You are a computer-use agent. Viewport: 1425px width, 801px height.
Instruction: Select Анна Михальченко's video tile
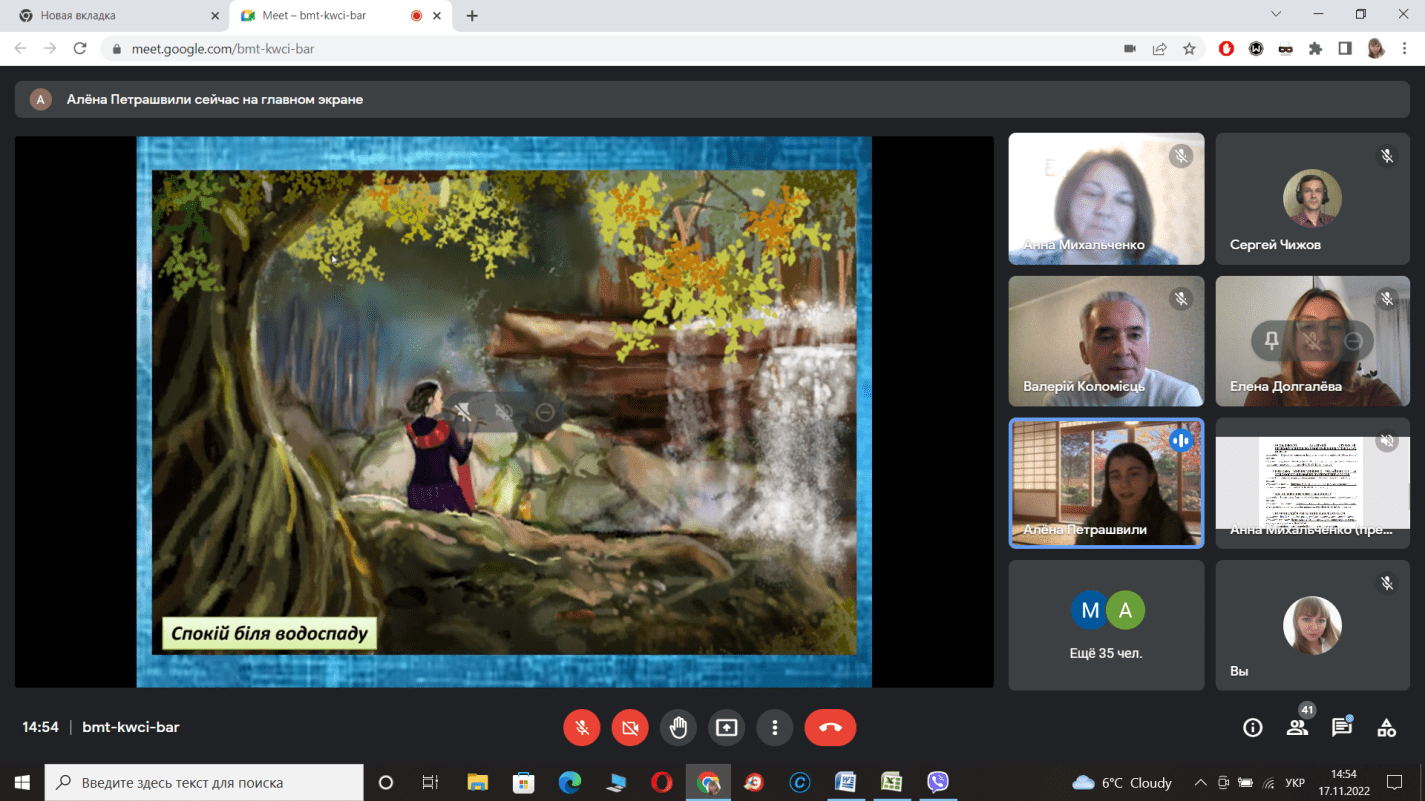1106,199
